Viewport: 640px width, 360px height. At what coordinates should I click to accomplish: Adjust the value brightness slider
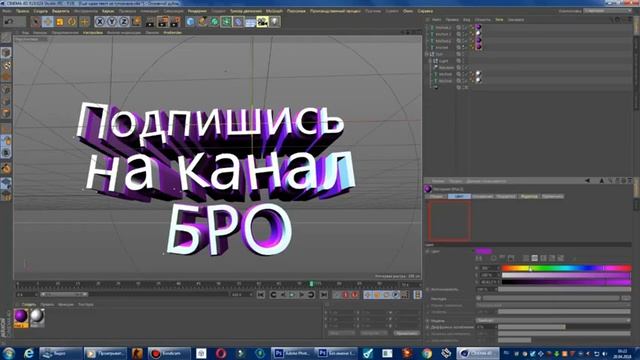click(566, 282)
